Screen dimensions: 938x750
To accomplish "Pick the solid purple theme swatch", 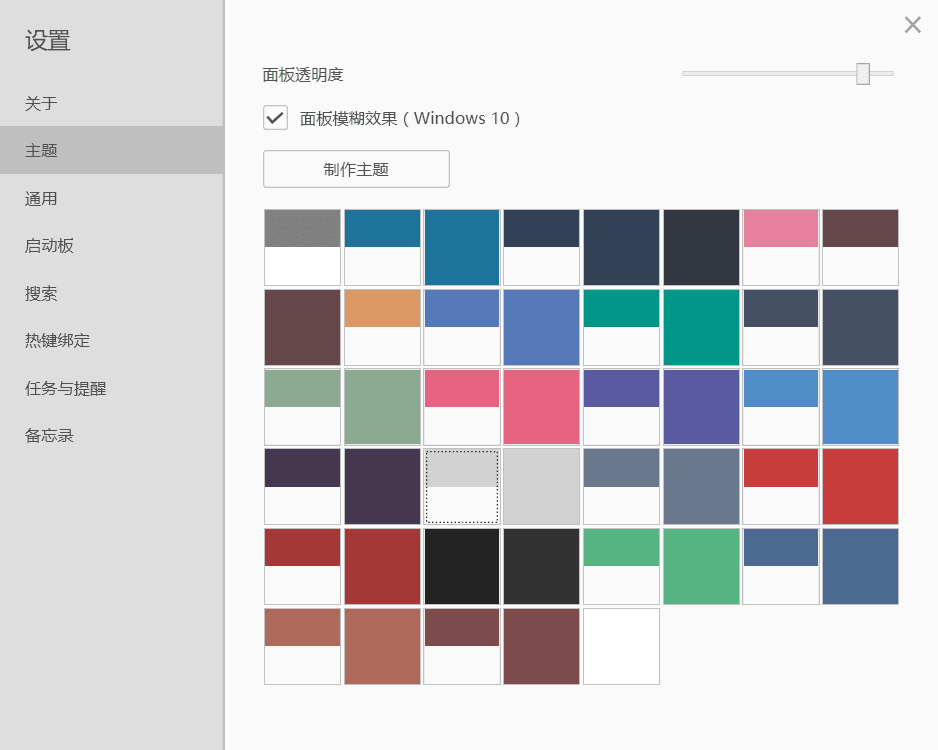I will pyautogui.click(x=701, y=406).
